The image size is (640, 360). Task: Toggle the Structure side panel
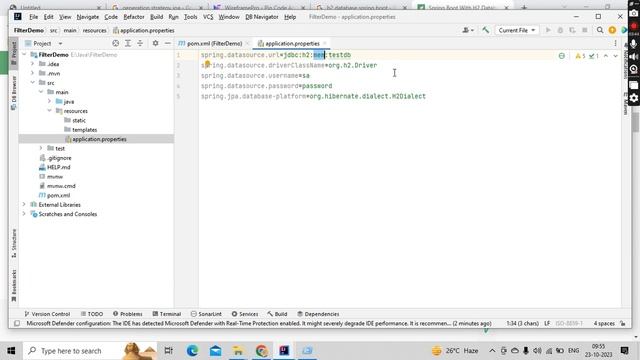point(13,243)
